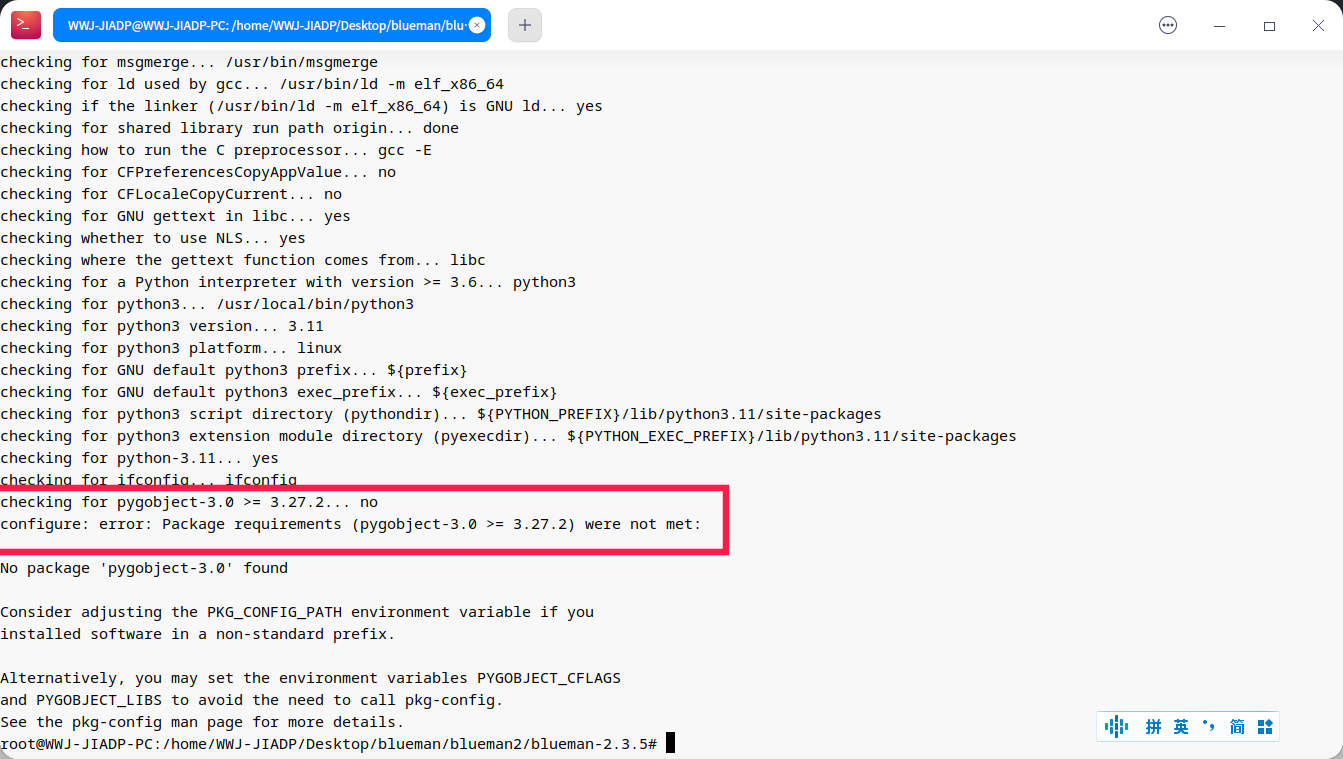Screen dimensions: 1343x759
Task: Click the 'checking for pygobject-3.0' line
Action: (189, 502)
